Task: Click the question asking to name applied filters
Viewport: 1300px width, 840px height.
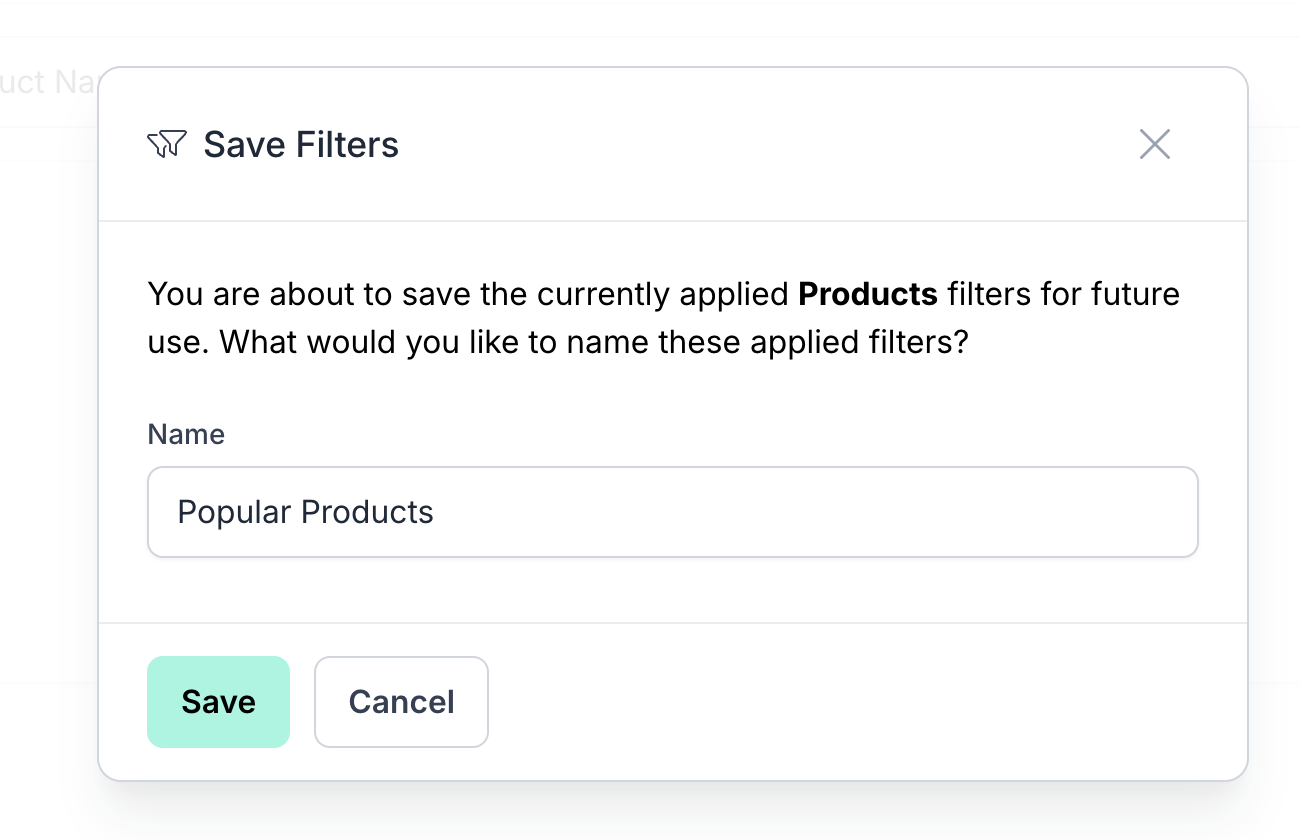Action: 594,343
